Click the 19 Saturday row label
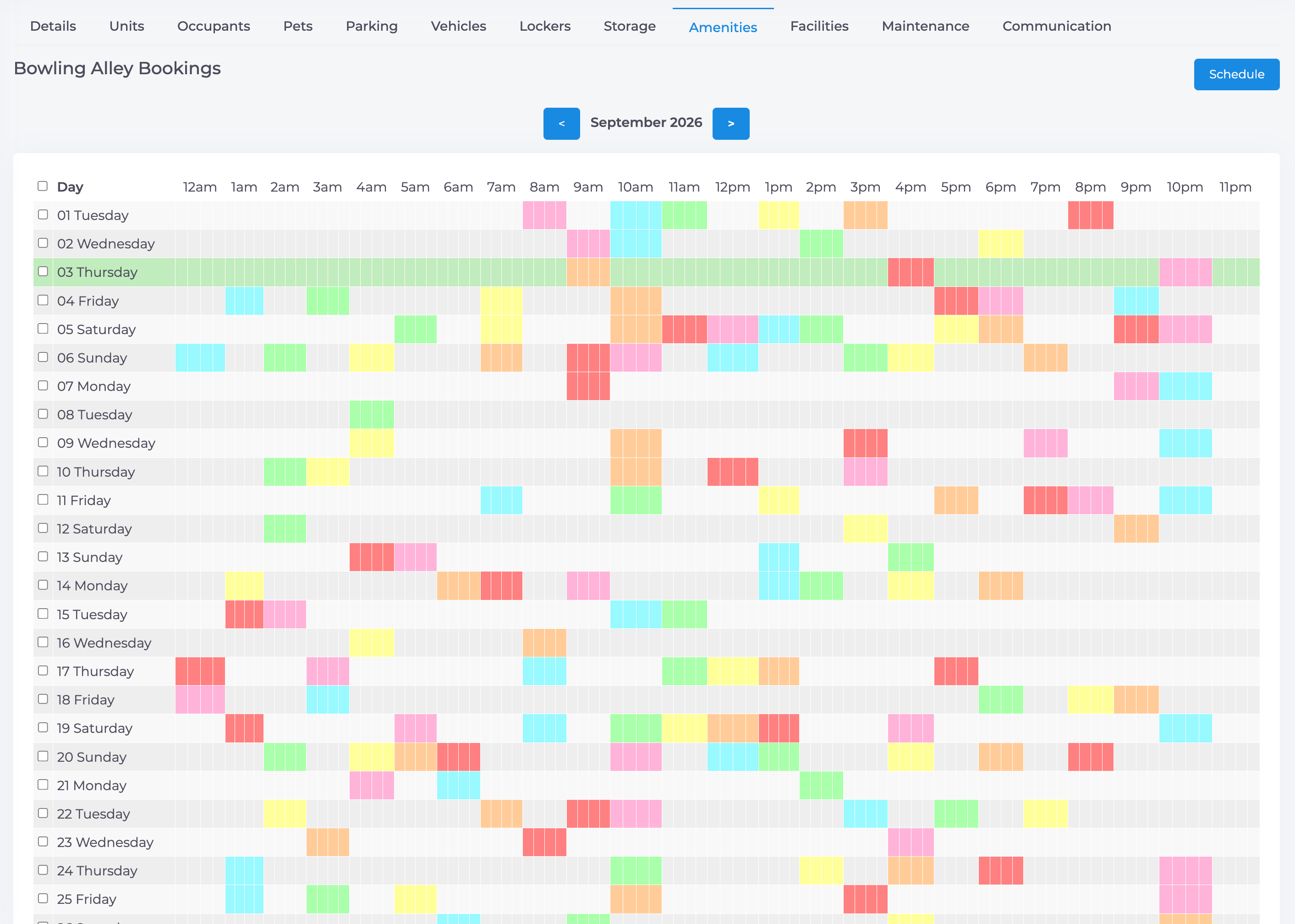 pyautogui.click(x=94, y=728)
